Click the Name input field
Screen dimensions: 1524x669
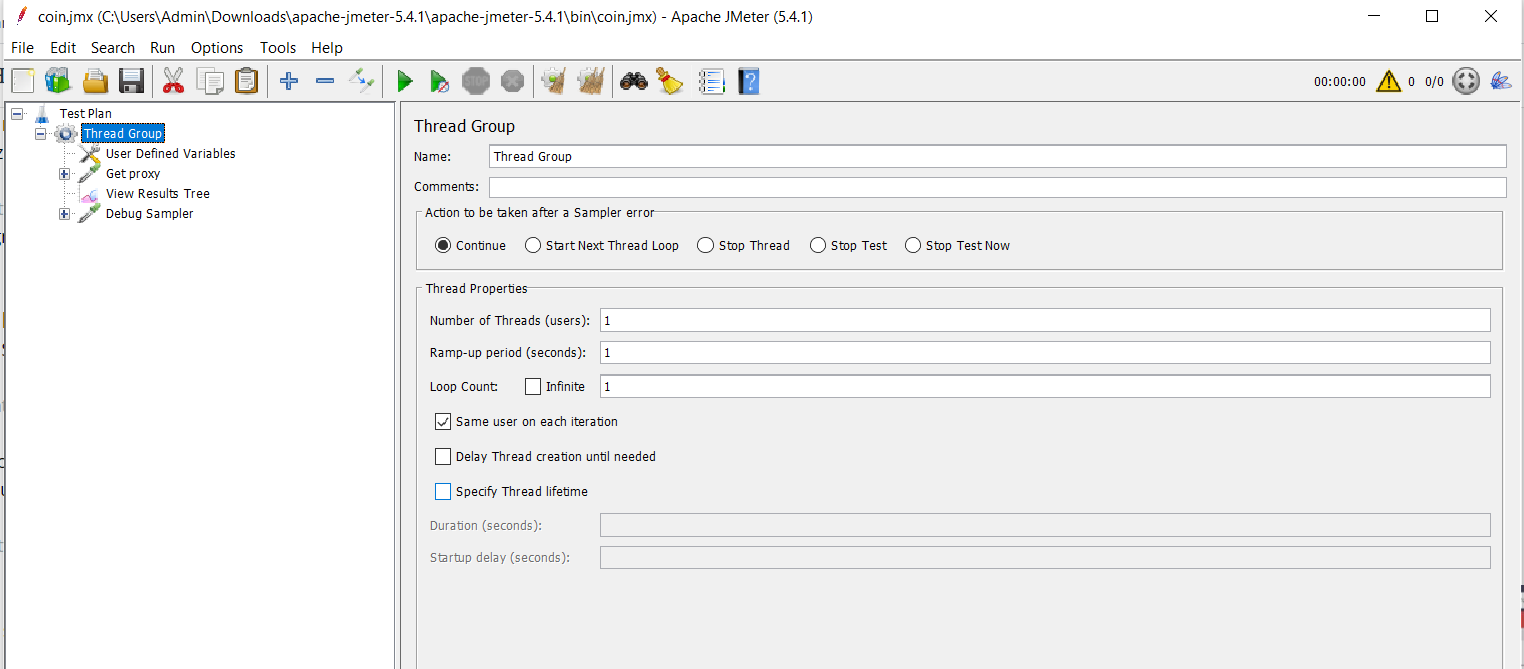(998, 156)
